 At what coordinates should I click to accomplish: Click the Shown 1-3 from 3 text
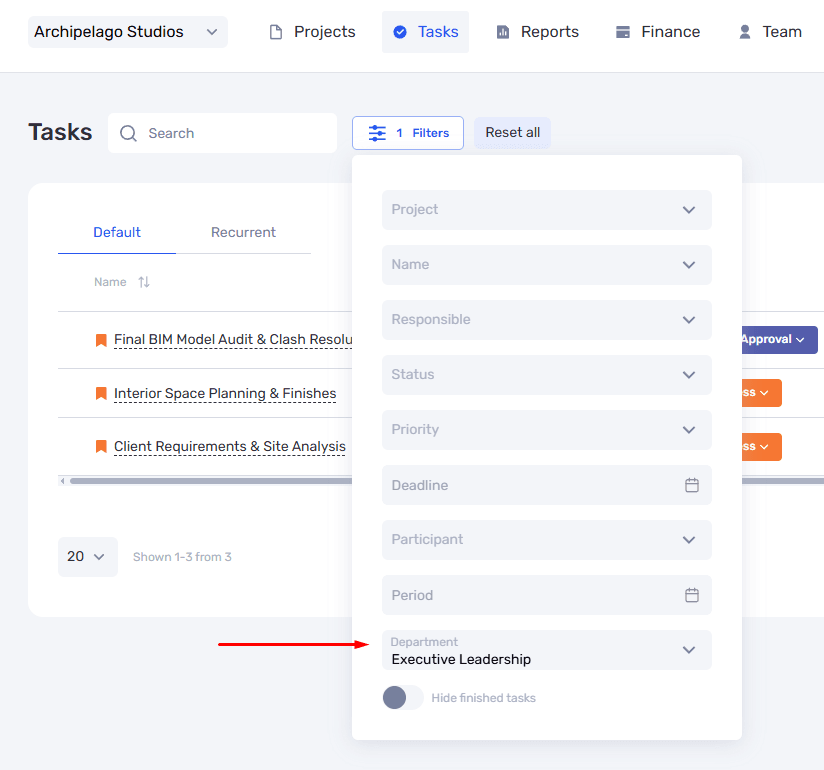[182, 557]
